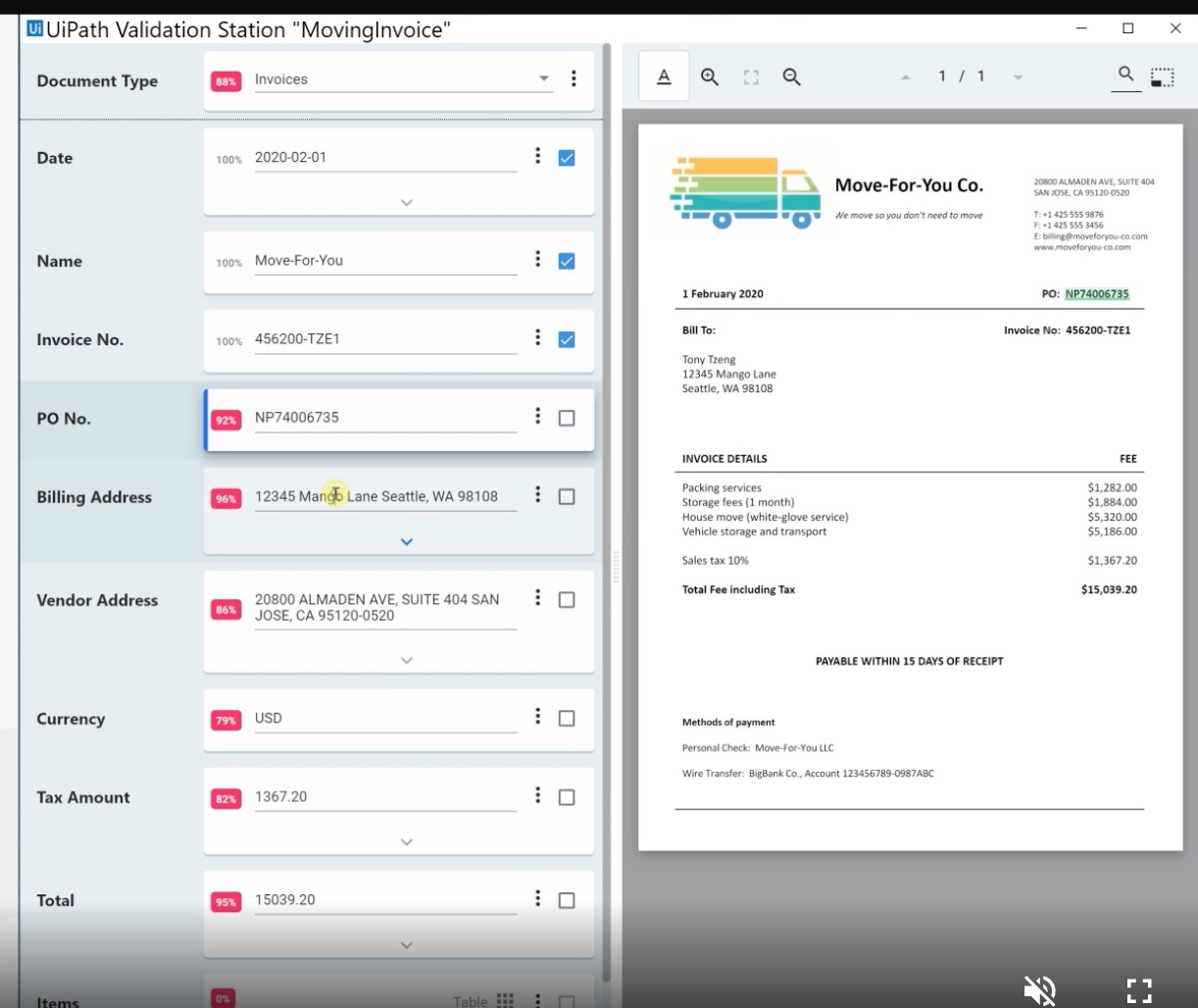The width and height of the screenshot is (1198, 1008).
Task: Click the invoice number 456200-TZE1 in the document
Action: (1098, 330)
